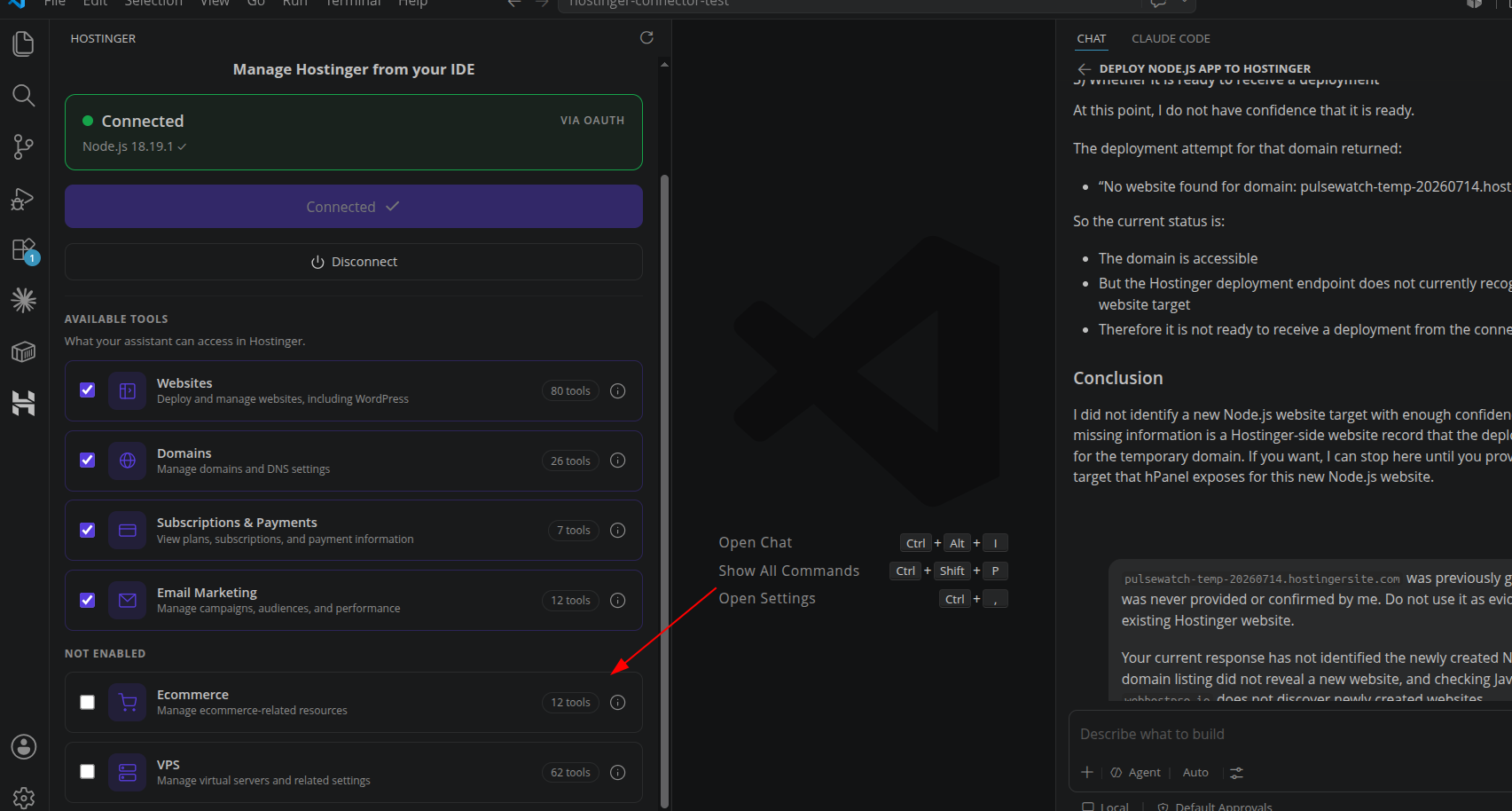Show info for the Websites tools
The width and height of the screenshot is (1512, 811).
click(x=618, y=391)
